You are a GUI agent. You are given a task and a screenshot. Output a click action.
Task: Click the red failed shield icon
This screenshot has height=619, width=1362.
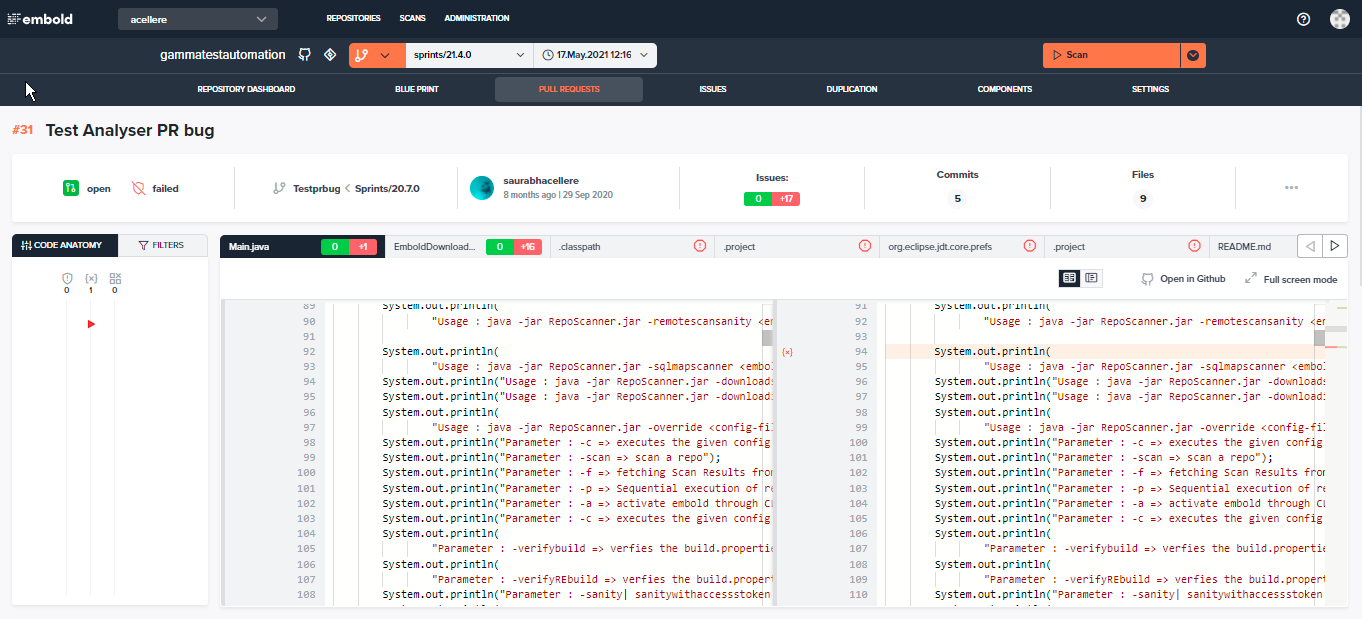pos(139,188)
